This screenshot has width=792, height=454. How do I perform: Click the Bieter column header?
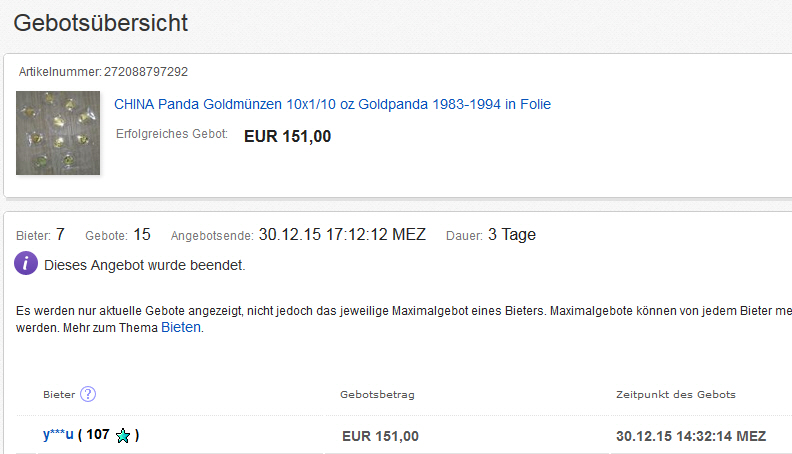pos(59,394)
